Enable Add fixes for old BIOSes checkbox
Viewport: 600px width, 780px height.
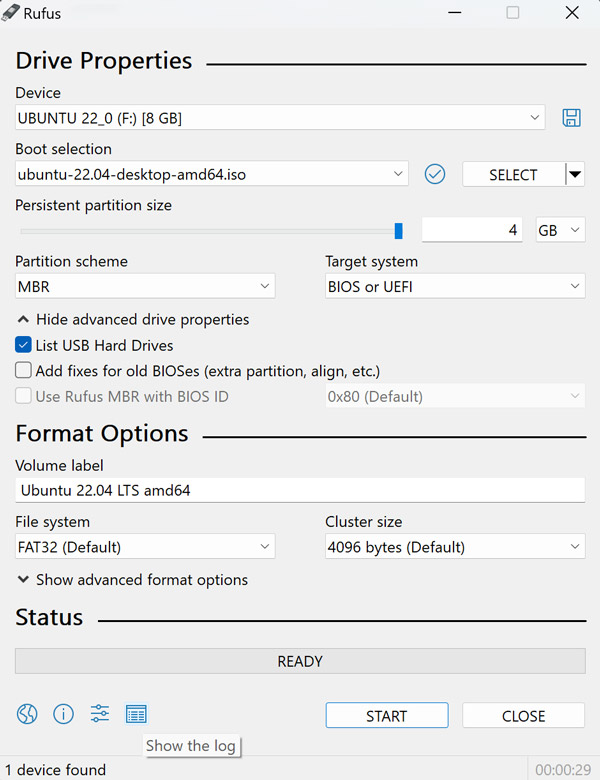point(23,371)
